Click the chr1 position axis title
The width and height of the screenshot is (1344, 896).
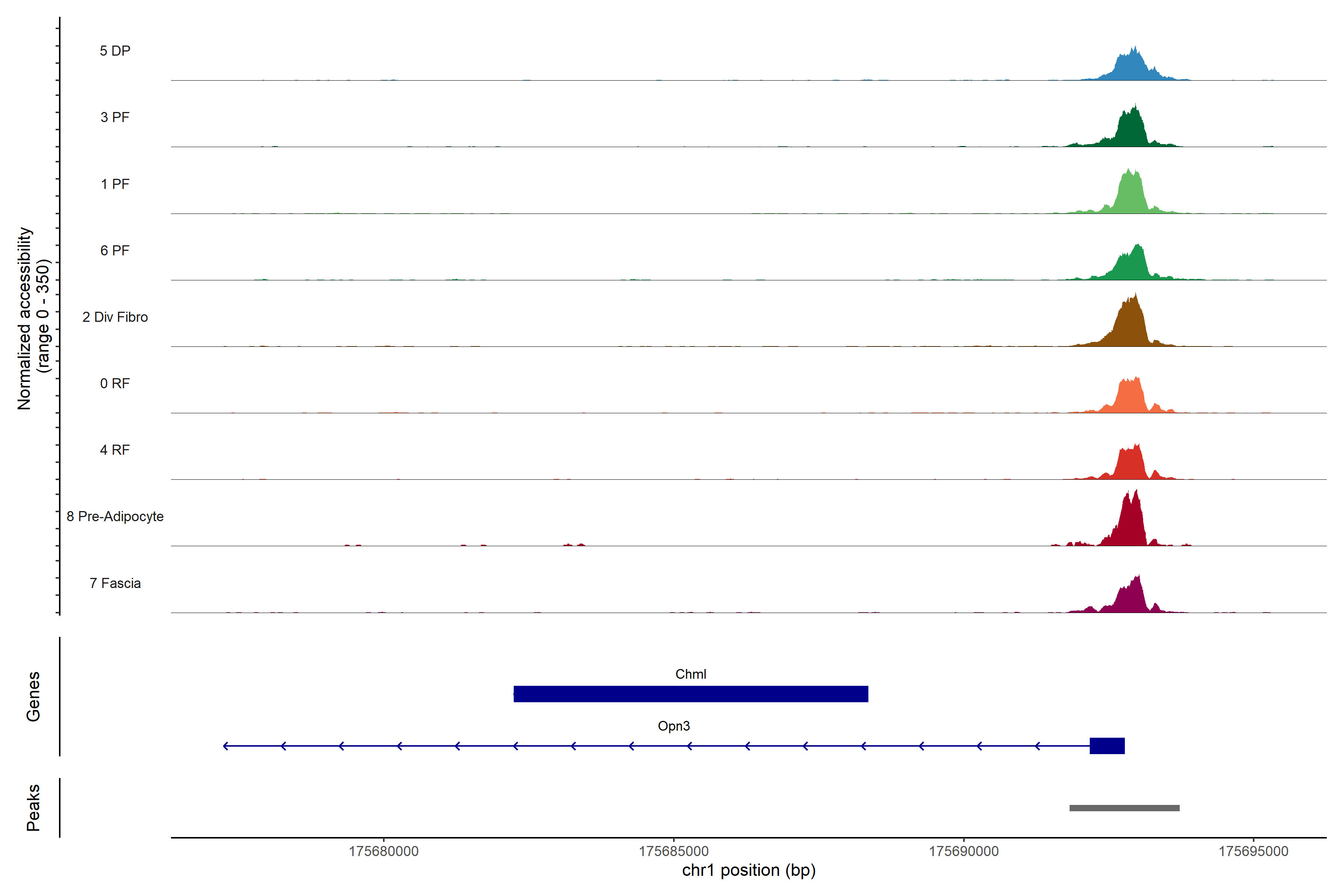coord(749,871)
